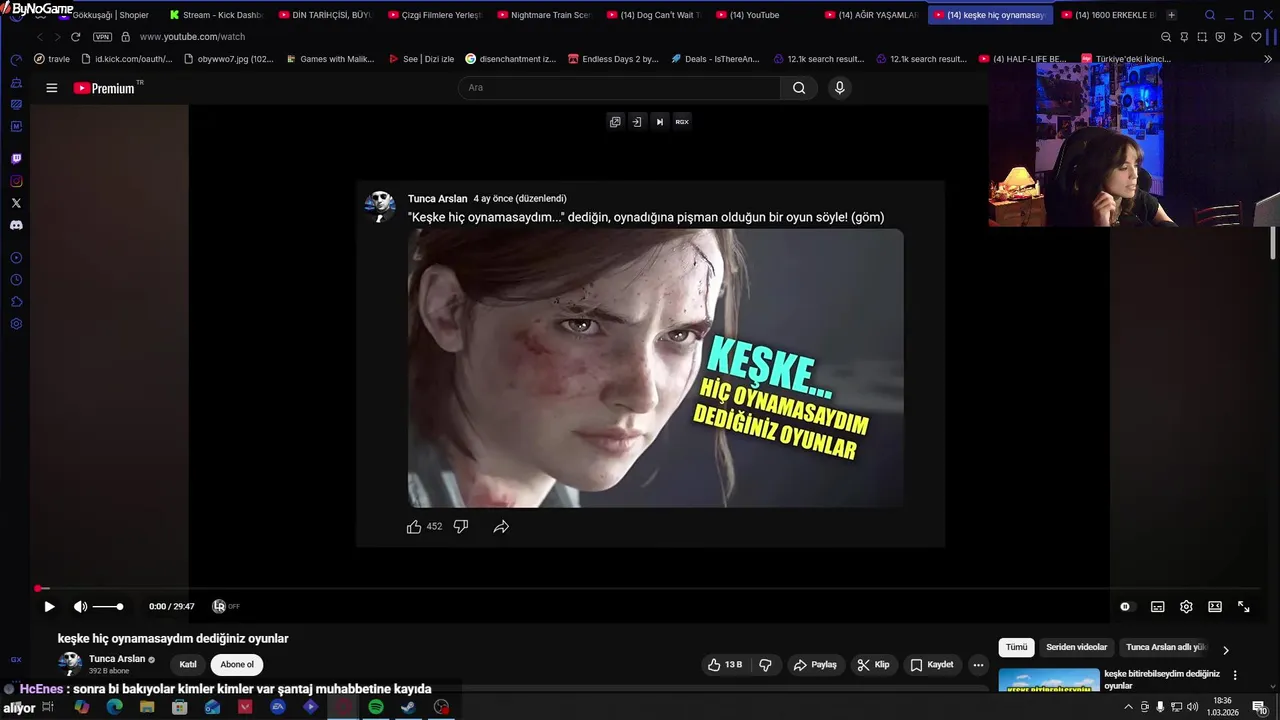The height and width of the screenshot is (720, 1280).
Task: Click heart bookmark icon in browser toolbar
Action: (x=1257, y=37)
